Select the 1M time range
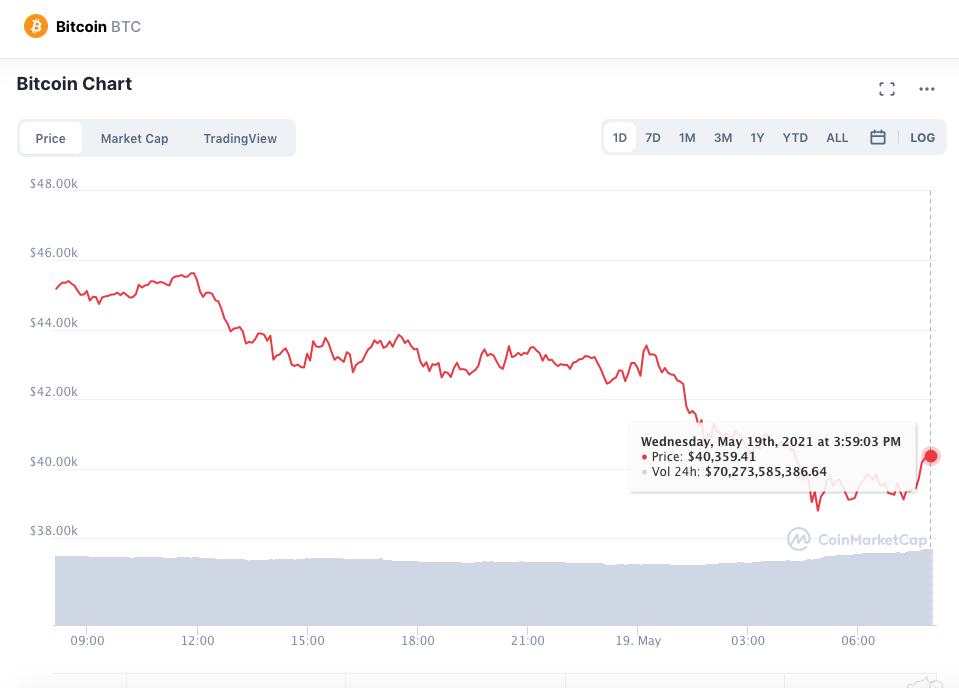This screenshot has width=959, height=688. [687, 138]
